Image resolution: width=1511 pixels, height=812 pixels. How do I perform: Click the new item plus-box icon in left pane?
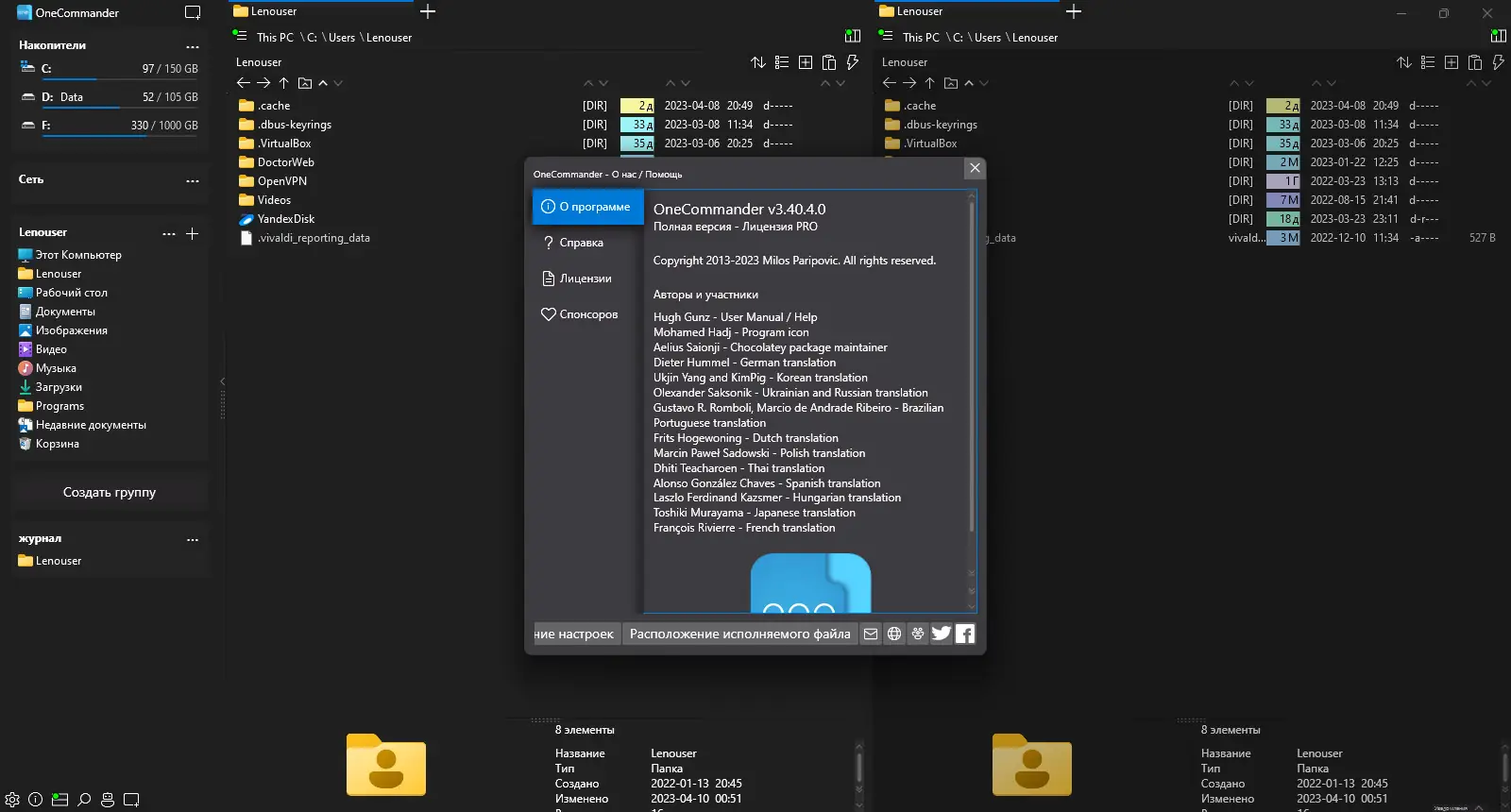(806, 62)
